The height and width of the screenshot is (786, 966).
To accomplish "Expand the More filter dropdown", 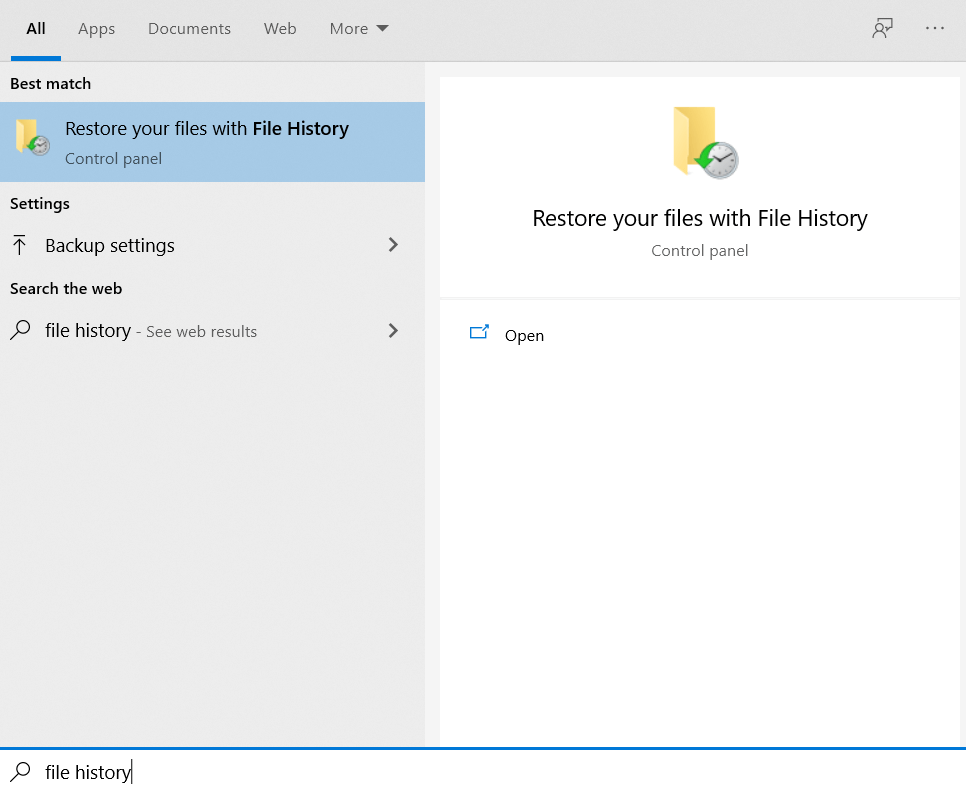I will [x=358, y=29].
